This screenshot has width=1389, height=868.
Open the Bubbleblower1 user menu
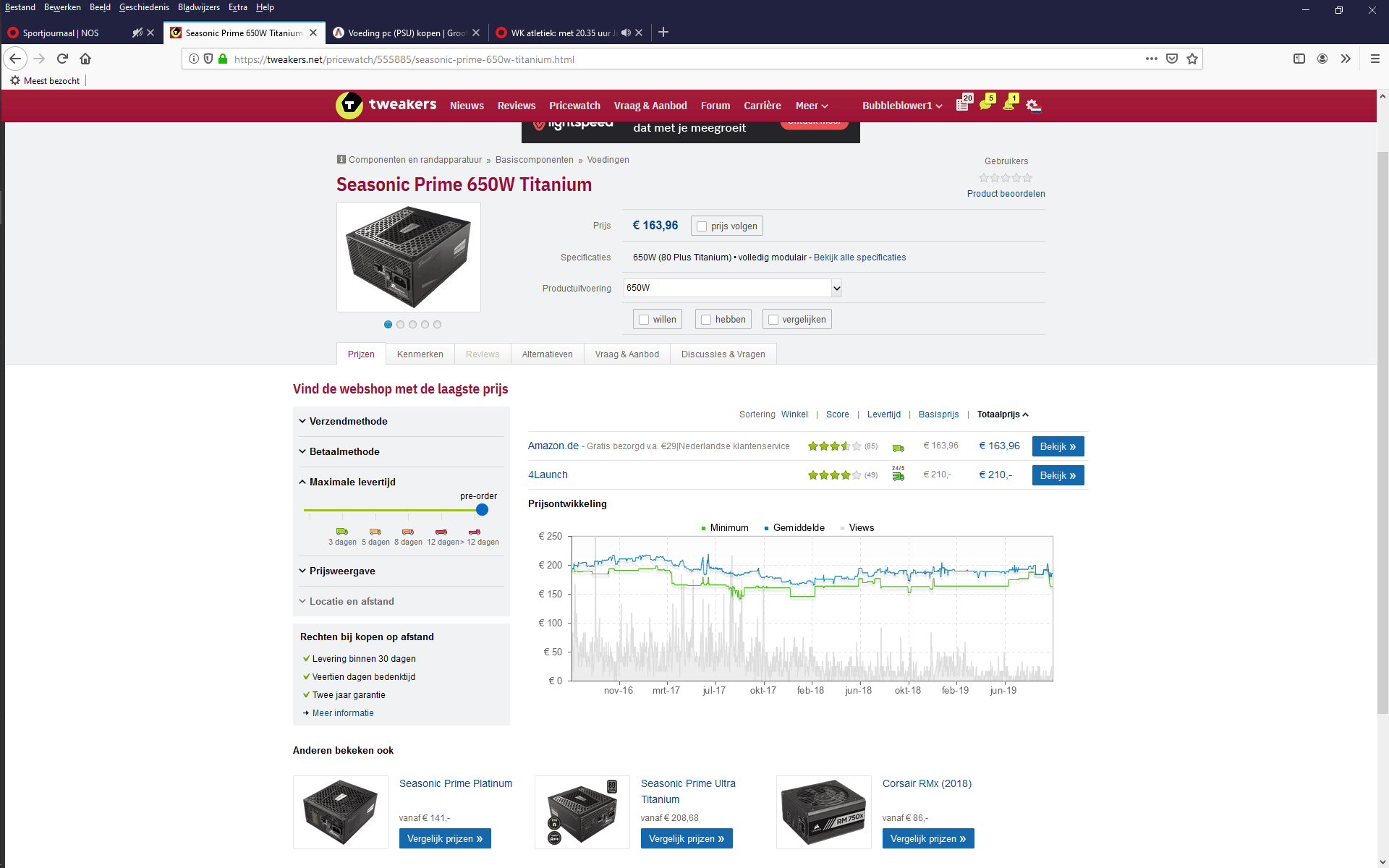902,106
